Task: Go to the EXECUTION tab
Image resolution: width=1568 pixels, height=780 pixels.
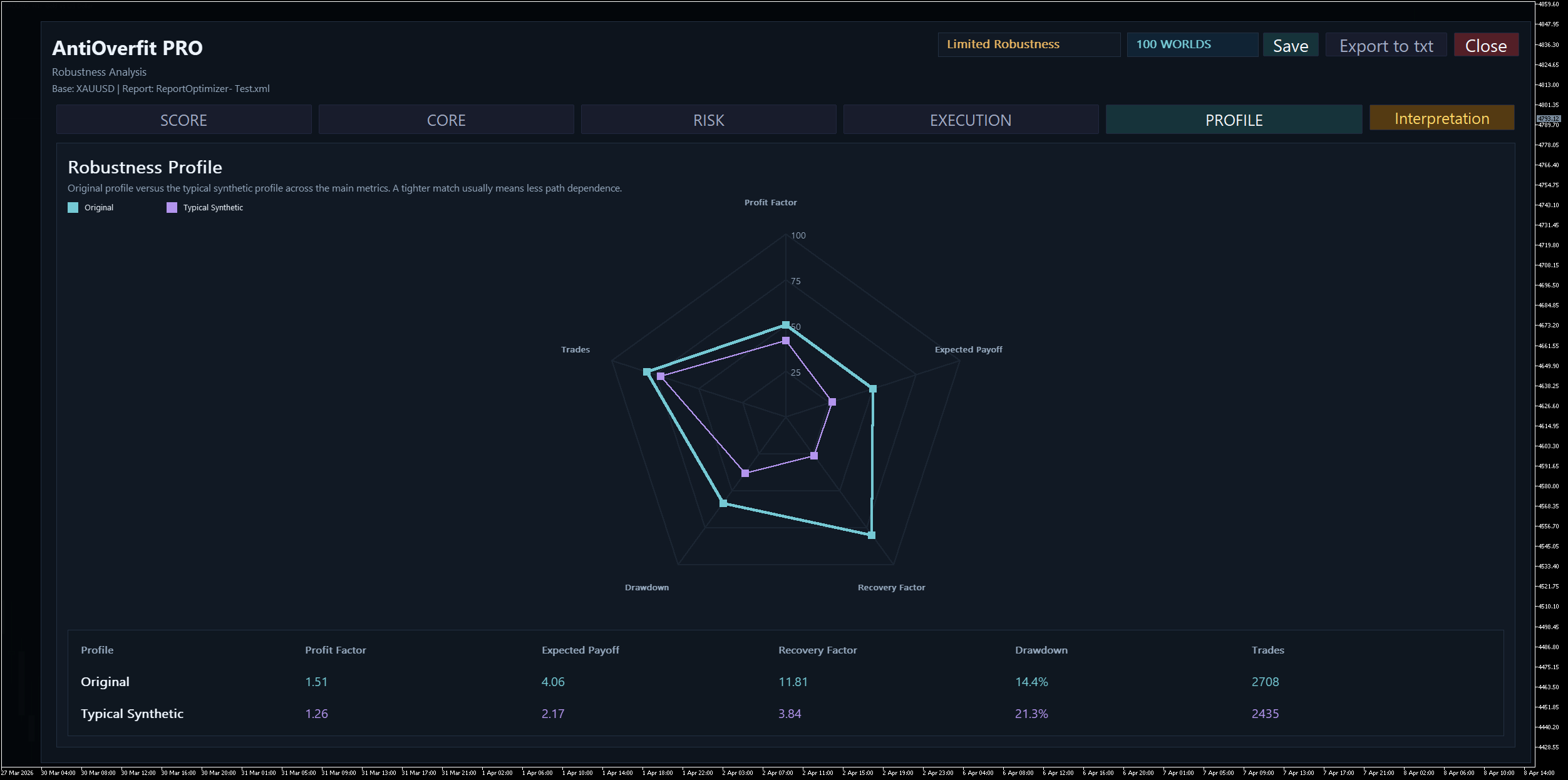Action: click(970, 120)
